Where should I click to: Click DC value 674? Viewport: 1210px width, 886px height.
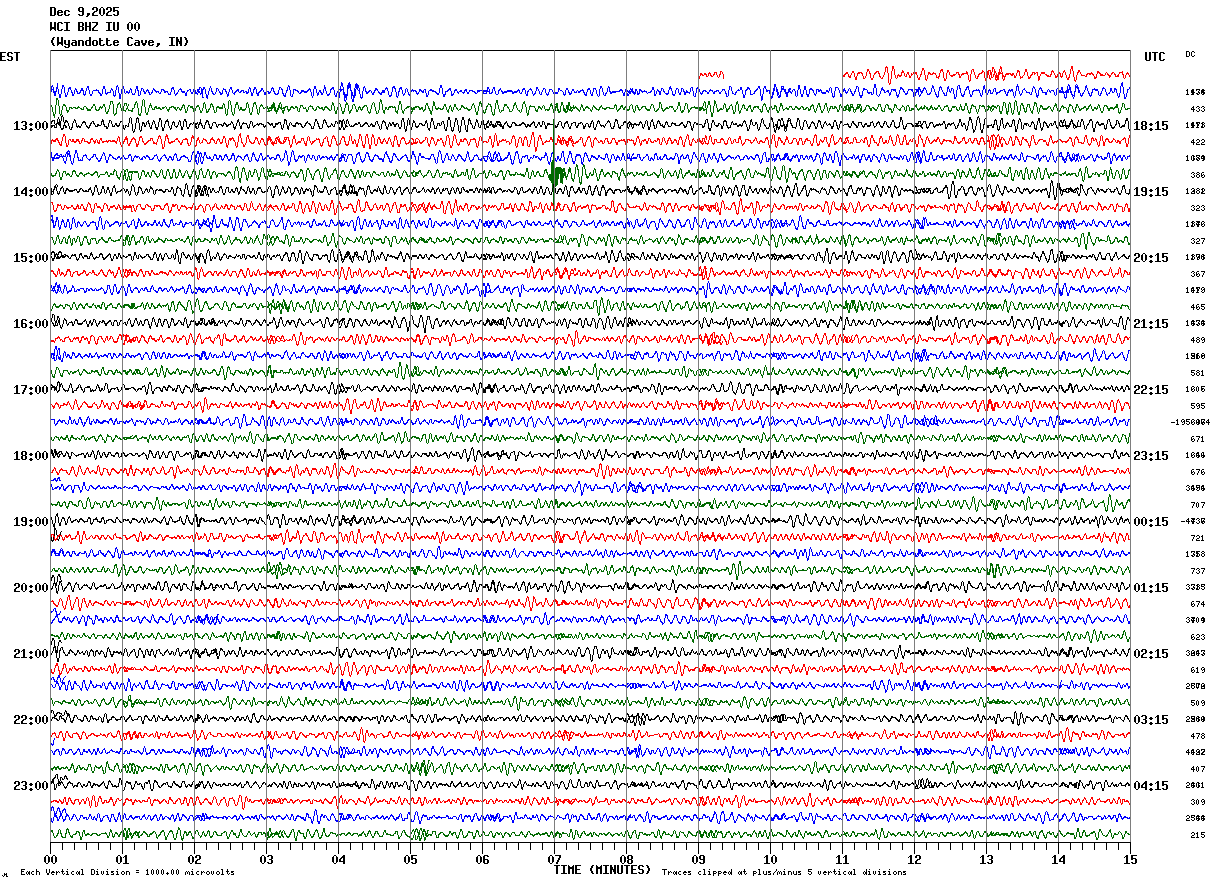[x=1197, y=604]
